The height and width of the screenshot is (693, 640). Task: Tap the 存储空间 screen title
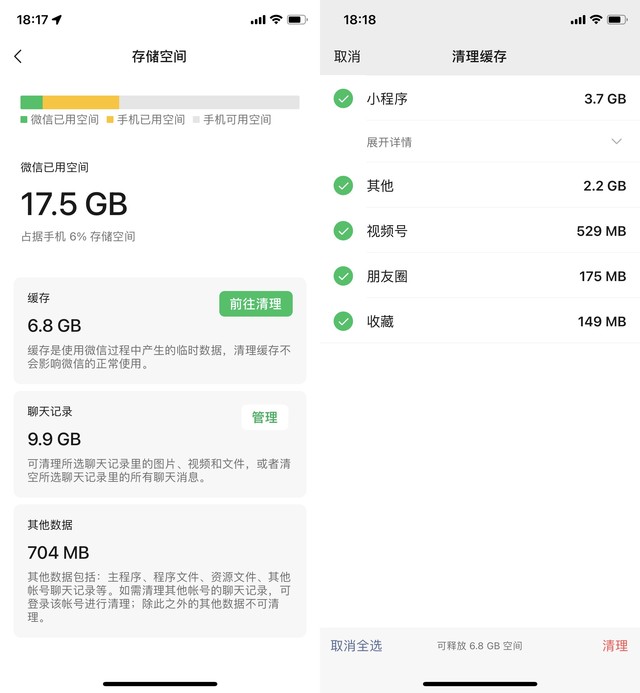tap(159, 57)
